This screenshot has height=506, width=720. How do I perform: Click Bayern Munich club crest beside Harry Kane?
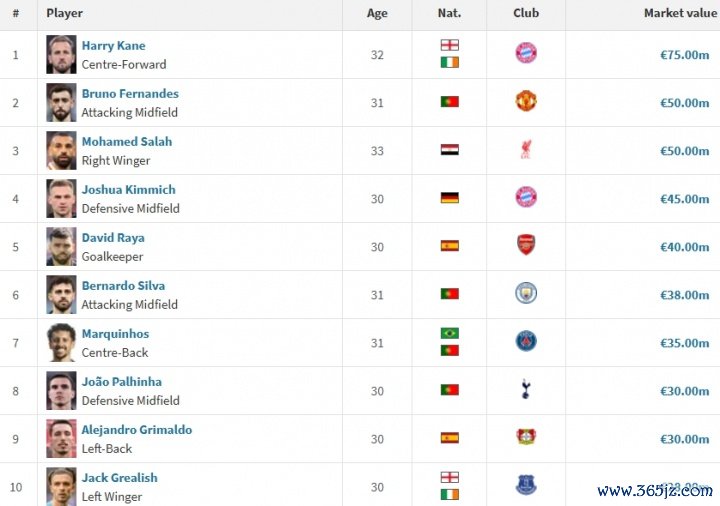[x=526, y=54]
